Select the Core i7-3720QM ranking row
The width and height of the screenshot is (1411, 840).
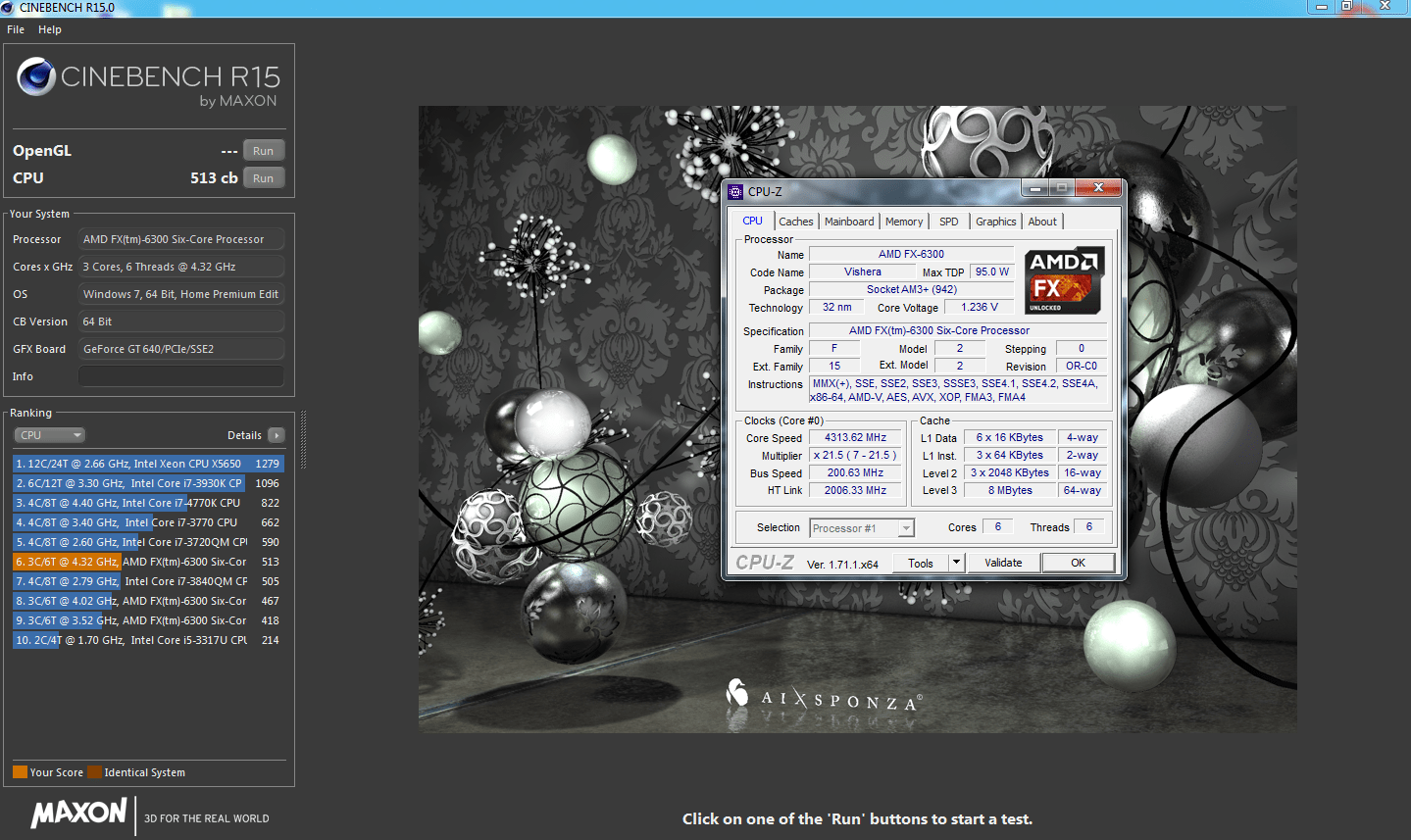(x=148, y=542)
